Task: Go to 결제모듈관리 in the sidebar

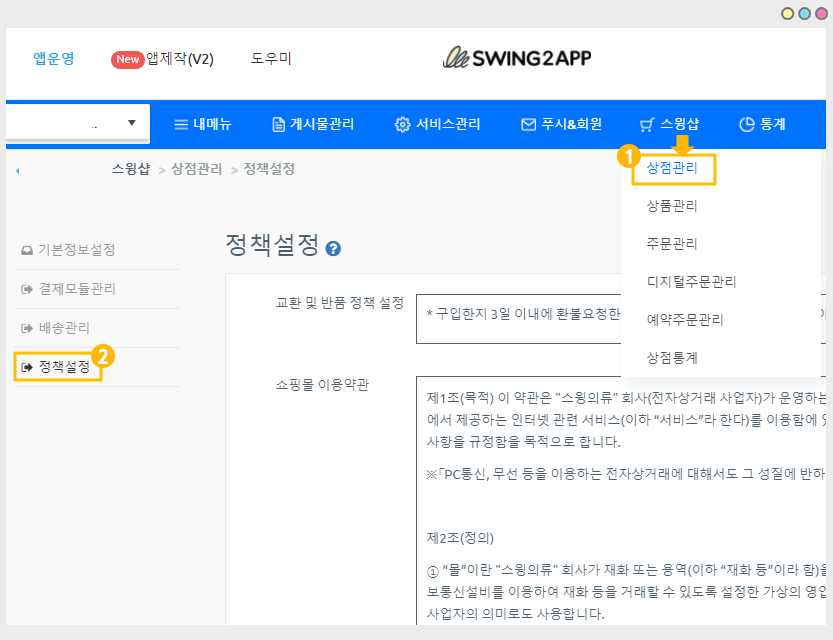Action: pyautogui.click(x=76, y=289)
